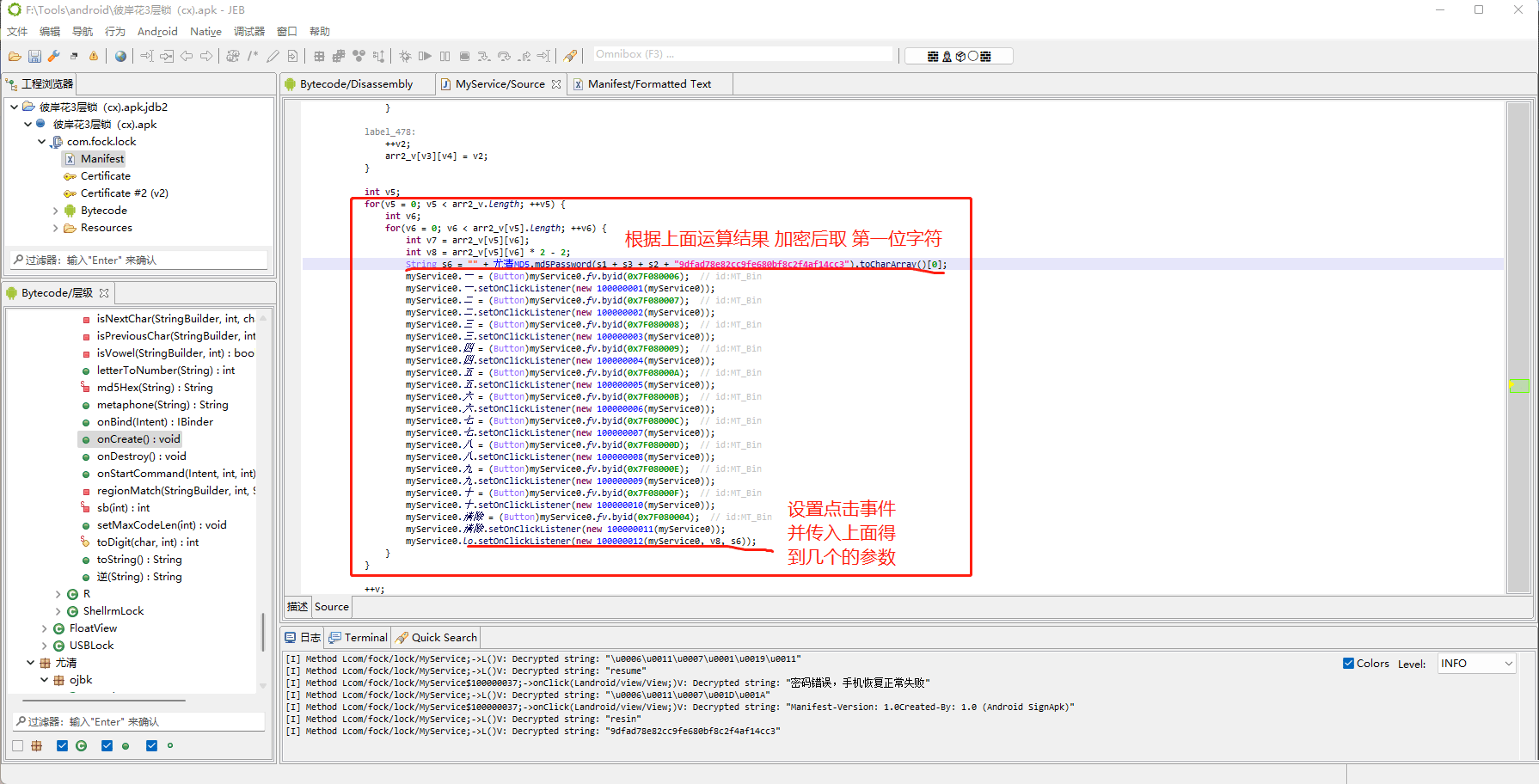Switch to the Terminal tab
Image resolution: width=1539 pixels, height=784 pixels.
click(x=359, y=638)
